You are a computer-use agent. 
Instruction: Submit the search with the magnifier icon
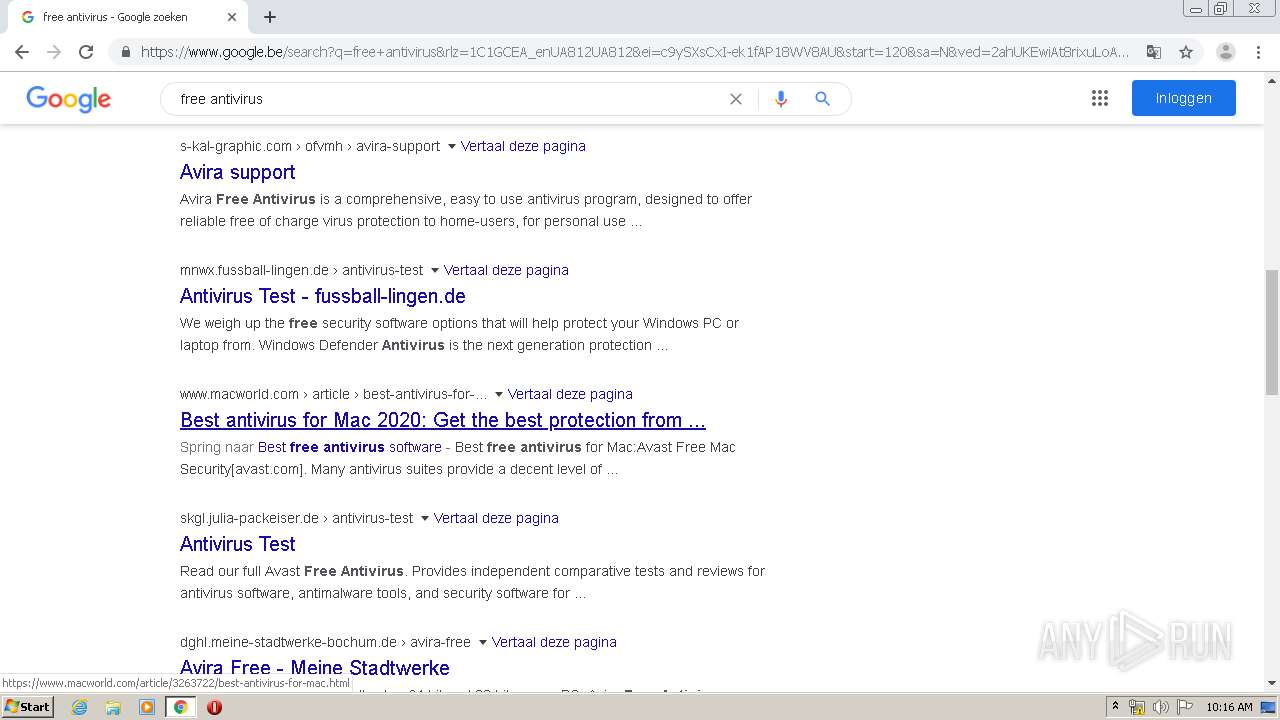tap(822, 99)
